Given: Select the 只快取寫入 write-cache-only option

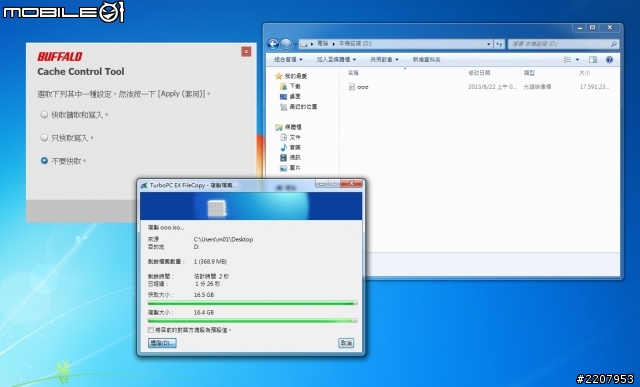Looking at the screenshot, I should point(44,138).
